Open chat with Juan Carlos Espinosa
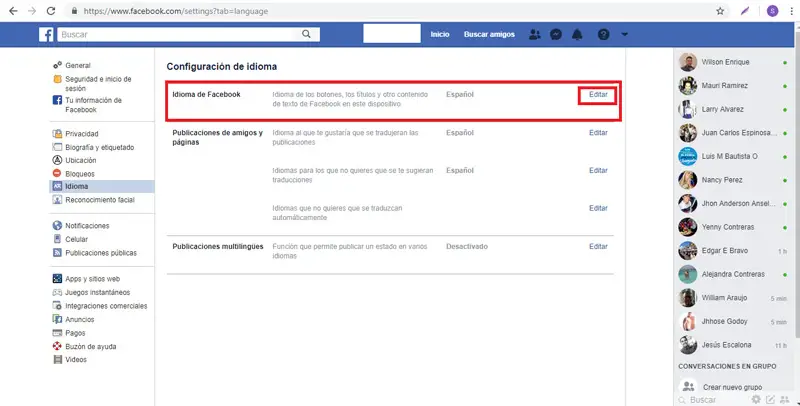 point(734,133)
